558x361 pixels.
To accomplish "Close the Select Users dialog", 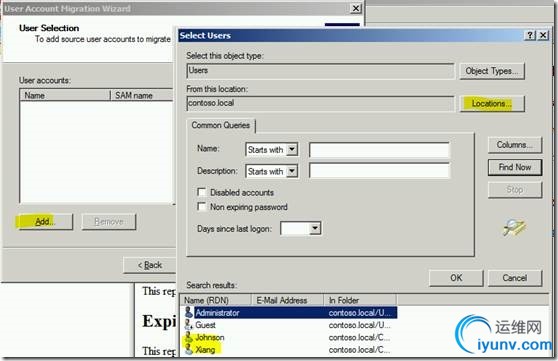I will coord(543,35).
